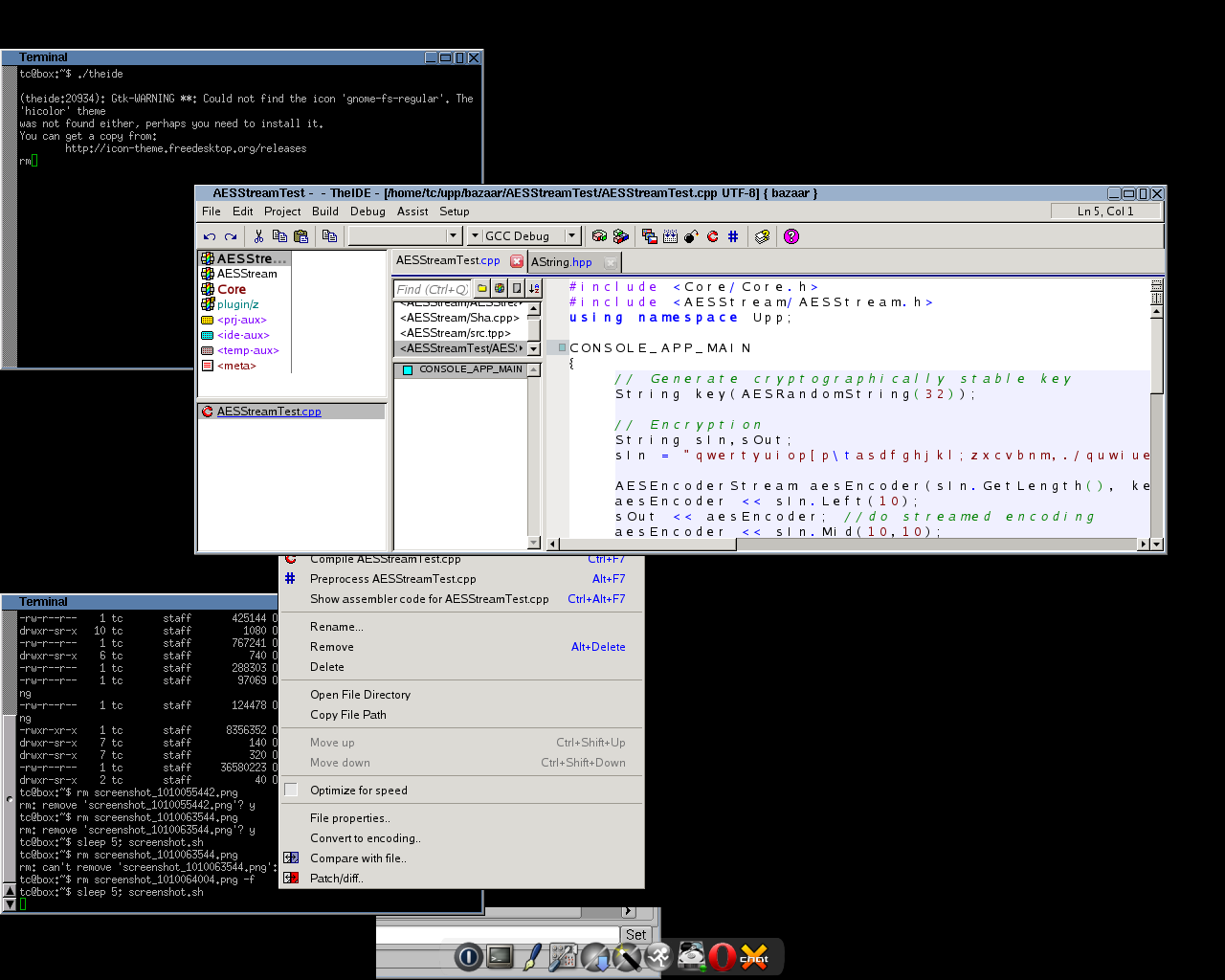The image size is (1225, 980).
Task: Open the Assist menu
Action: point(412,212)
